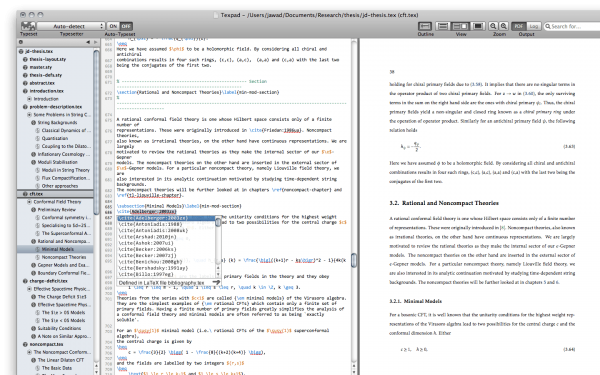Click the document icon in title bar

pos(215,15)
